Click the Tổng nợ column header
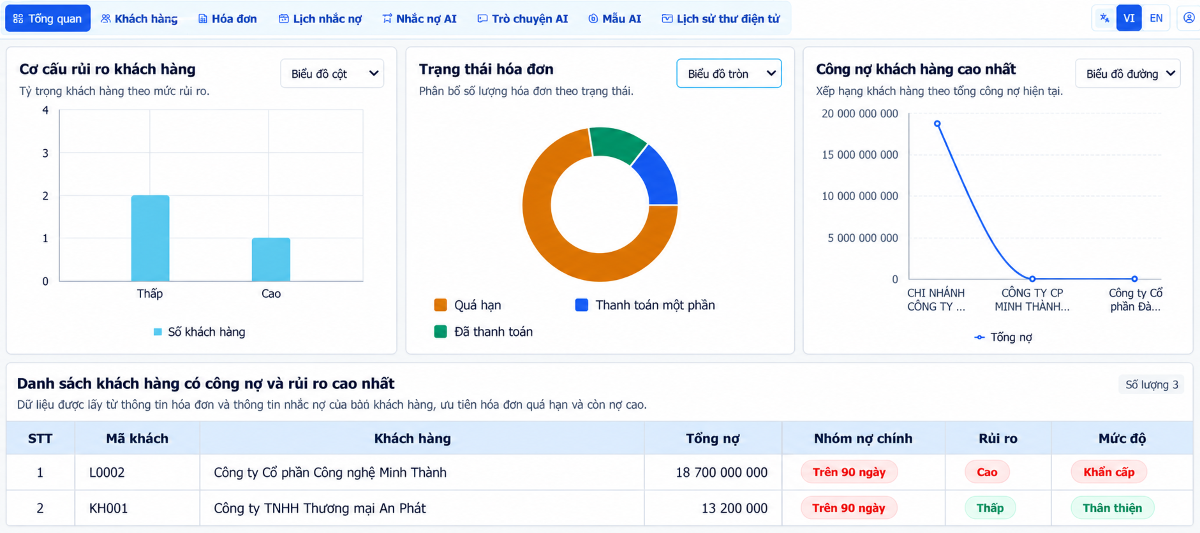 [x=713, y=438]
